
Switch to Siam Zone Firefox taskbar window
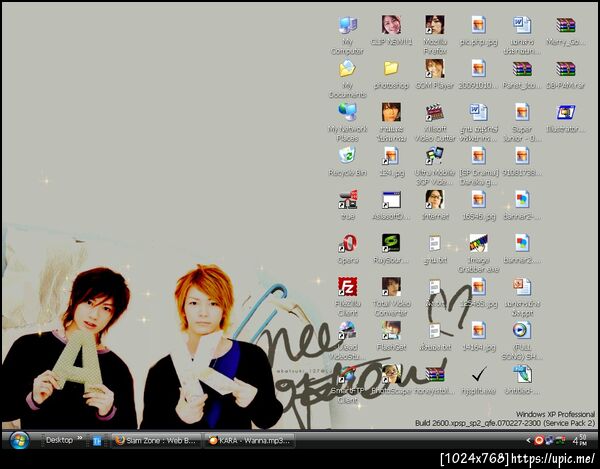(x=156, y=441)
